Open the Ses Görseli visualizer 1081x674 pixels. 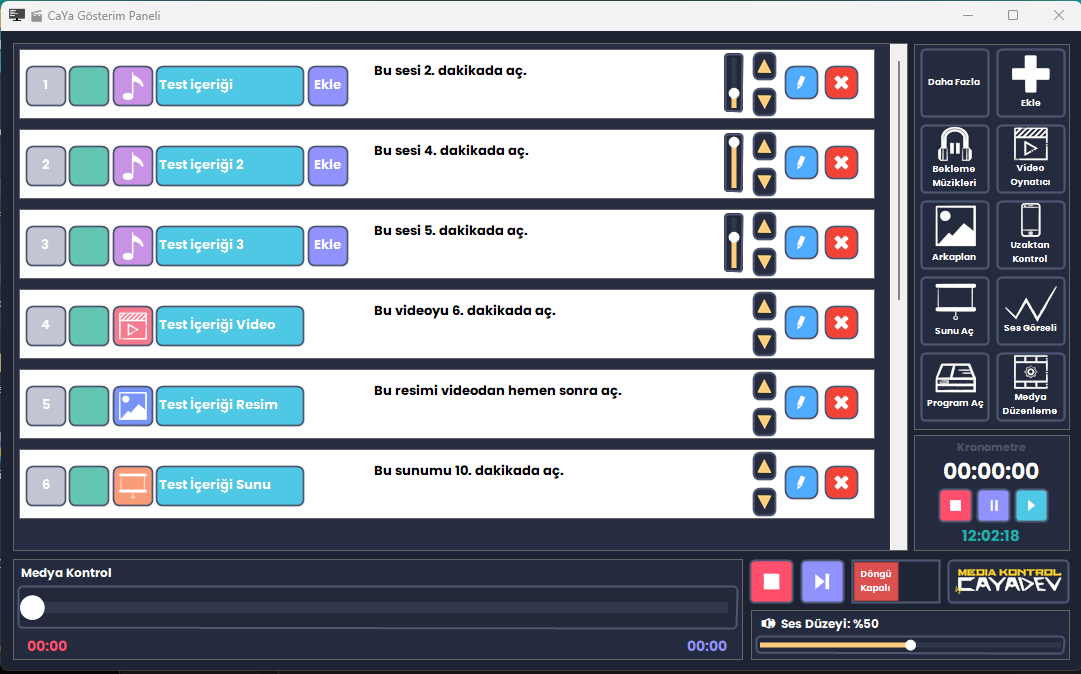(x=1030, y=310)
